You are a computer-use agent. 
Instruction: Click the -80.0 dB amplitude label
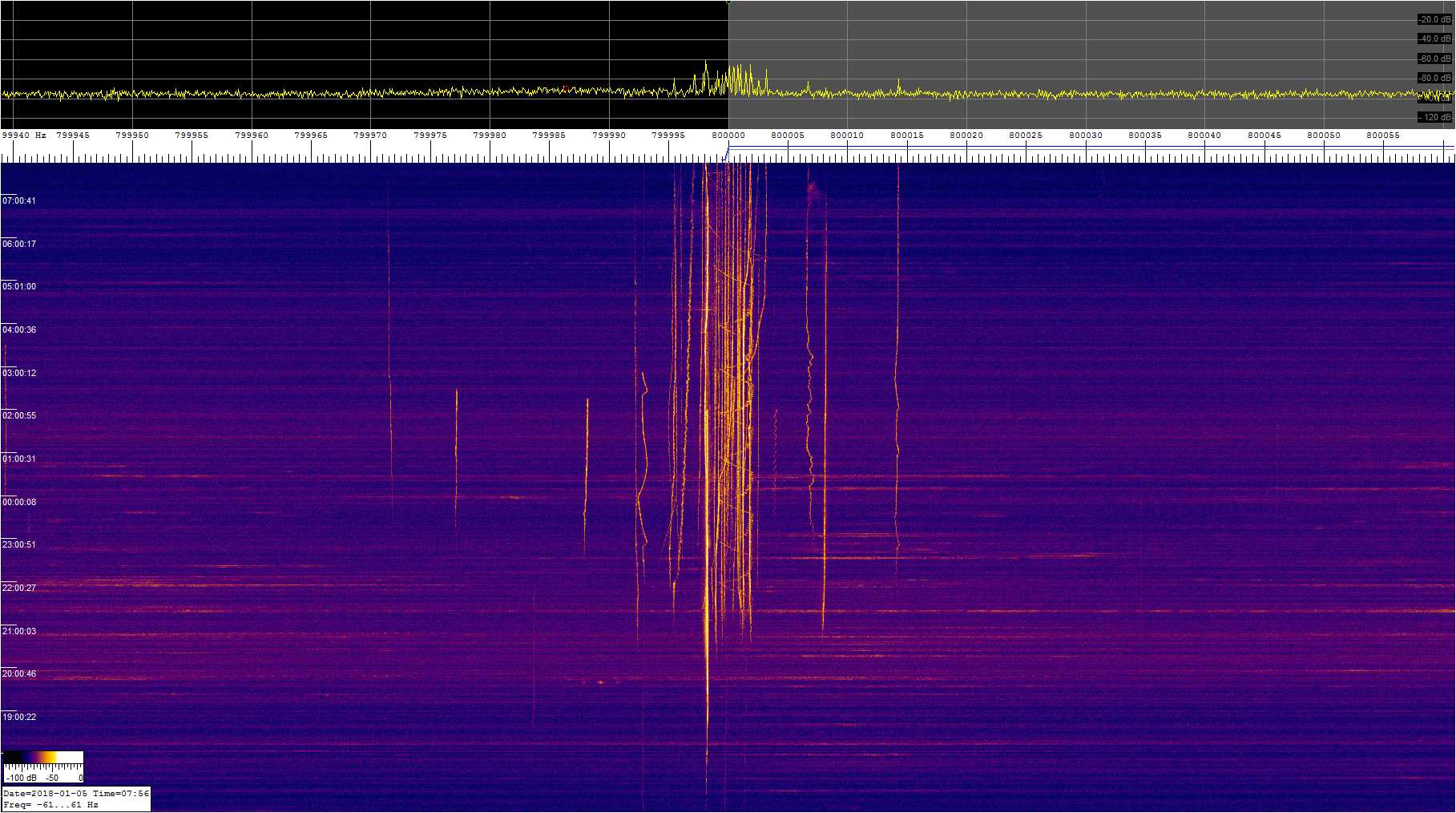(x=1434, y=78)
